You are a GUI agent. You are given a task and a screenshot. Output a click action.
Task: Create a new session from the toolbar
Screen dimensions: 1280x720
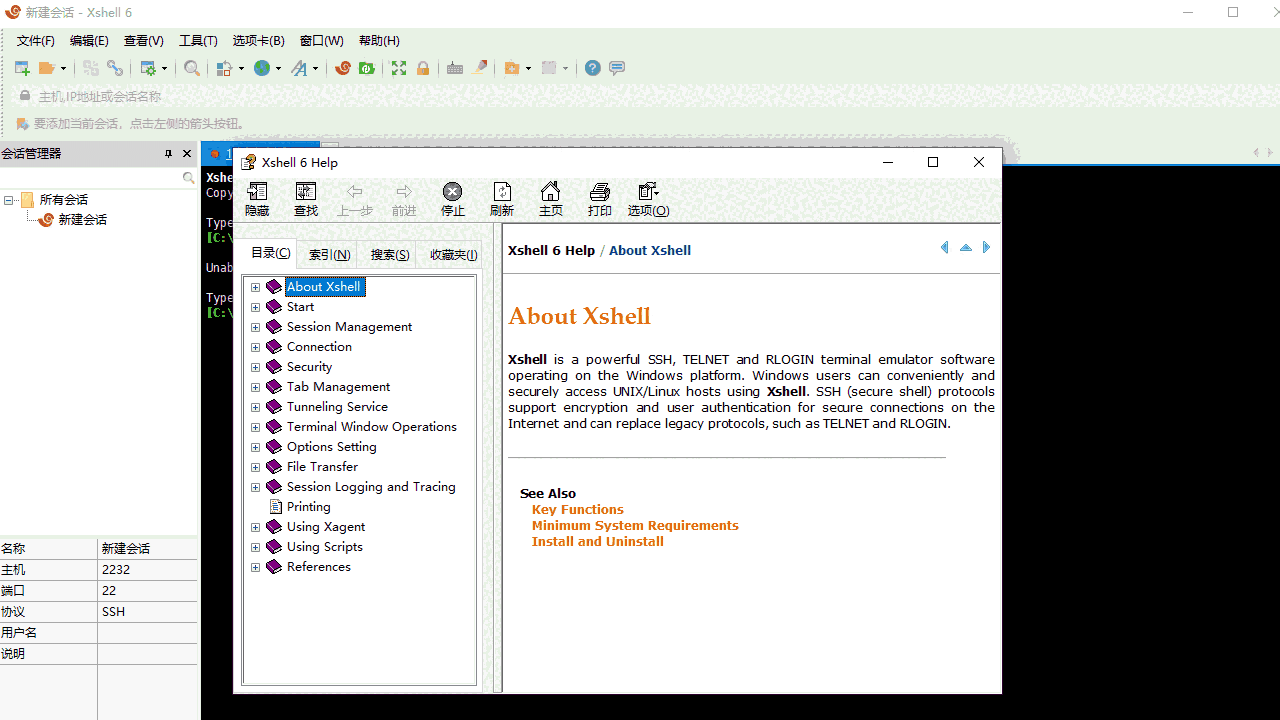[x=22, y=67]
